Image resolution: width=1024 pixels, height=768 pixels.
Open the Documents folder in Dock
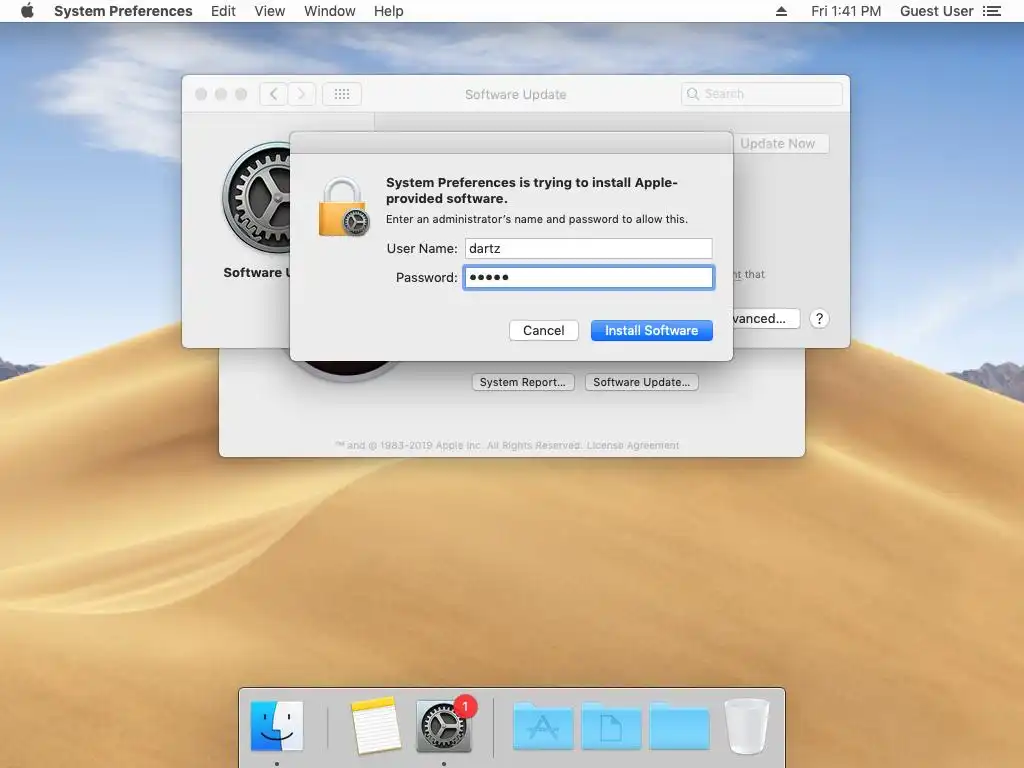[x=611, y=726]
